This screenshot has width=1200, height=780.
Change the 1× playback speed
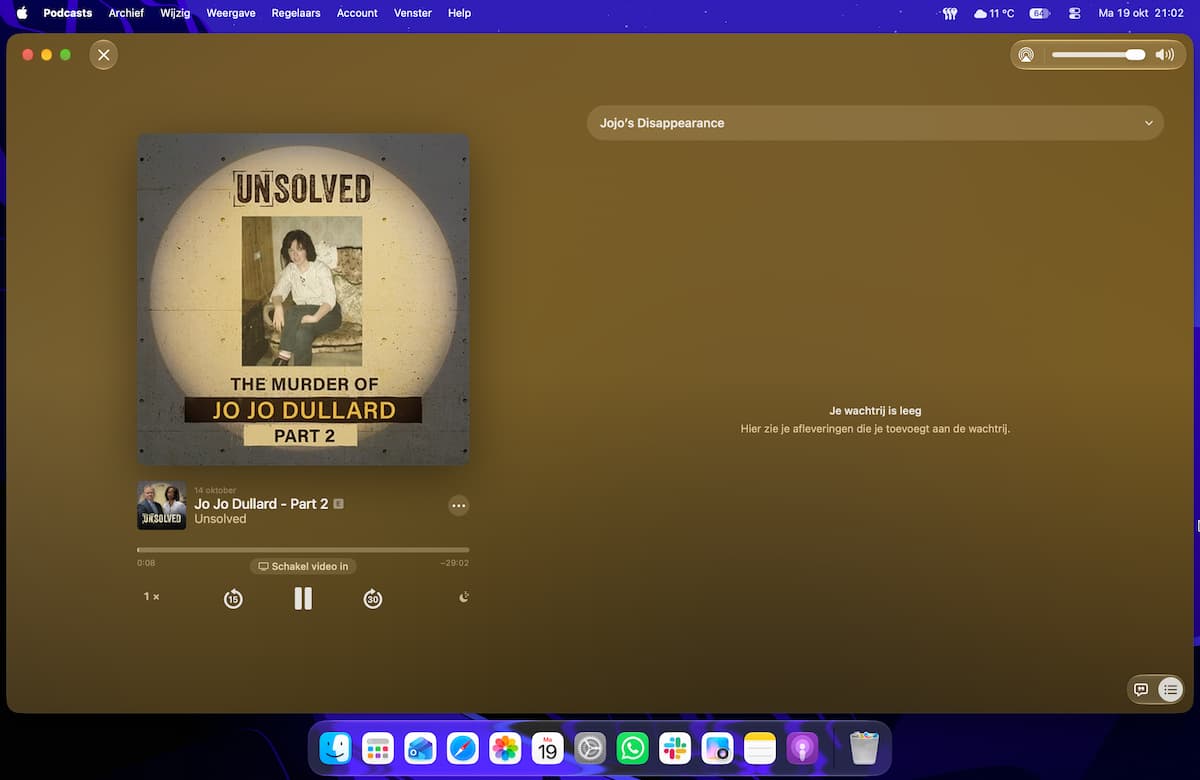click(152, 597)
